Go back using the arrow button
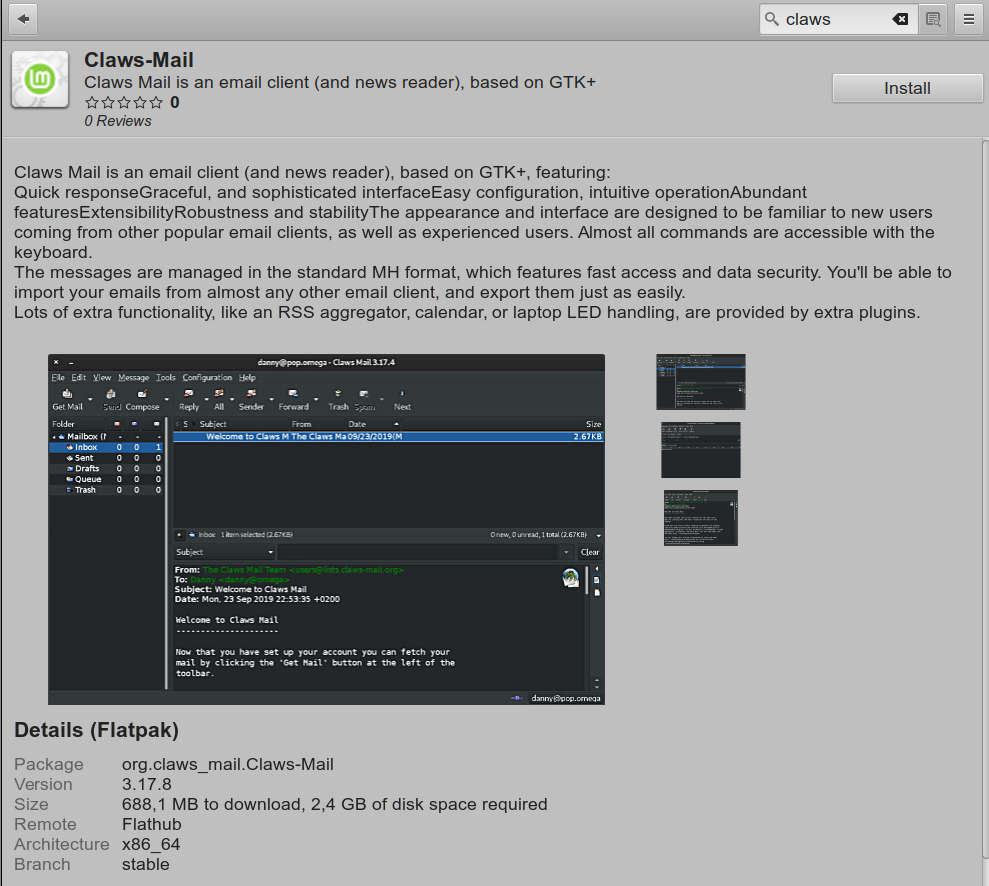The height and width of the screenshot is (886, 989). tap(23, 19)
